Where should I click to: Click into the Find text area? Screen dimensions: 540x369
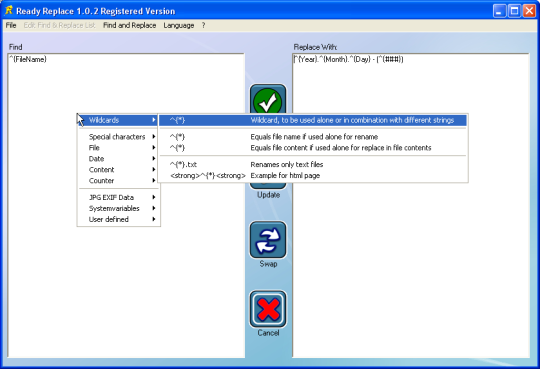126,205
